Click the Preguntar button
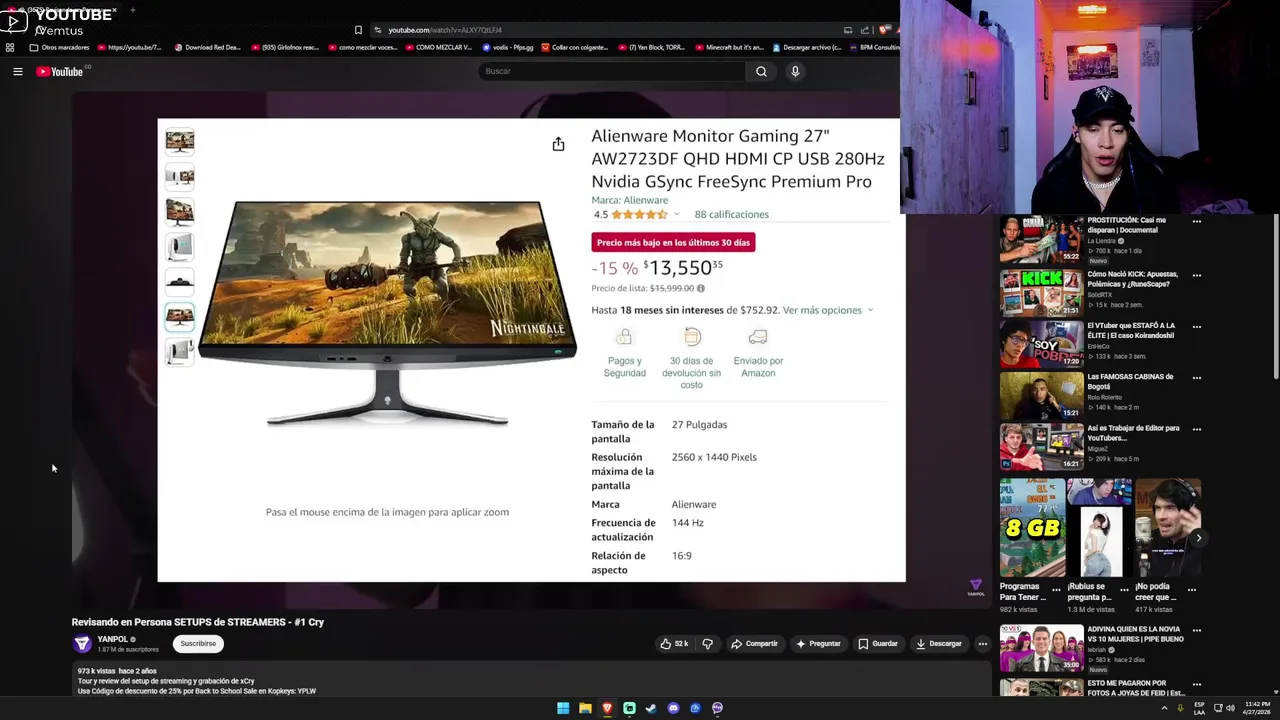This screenshot has height=720, width=1280. point(818,644)
